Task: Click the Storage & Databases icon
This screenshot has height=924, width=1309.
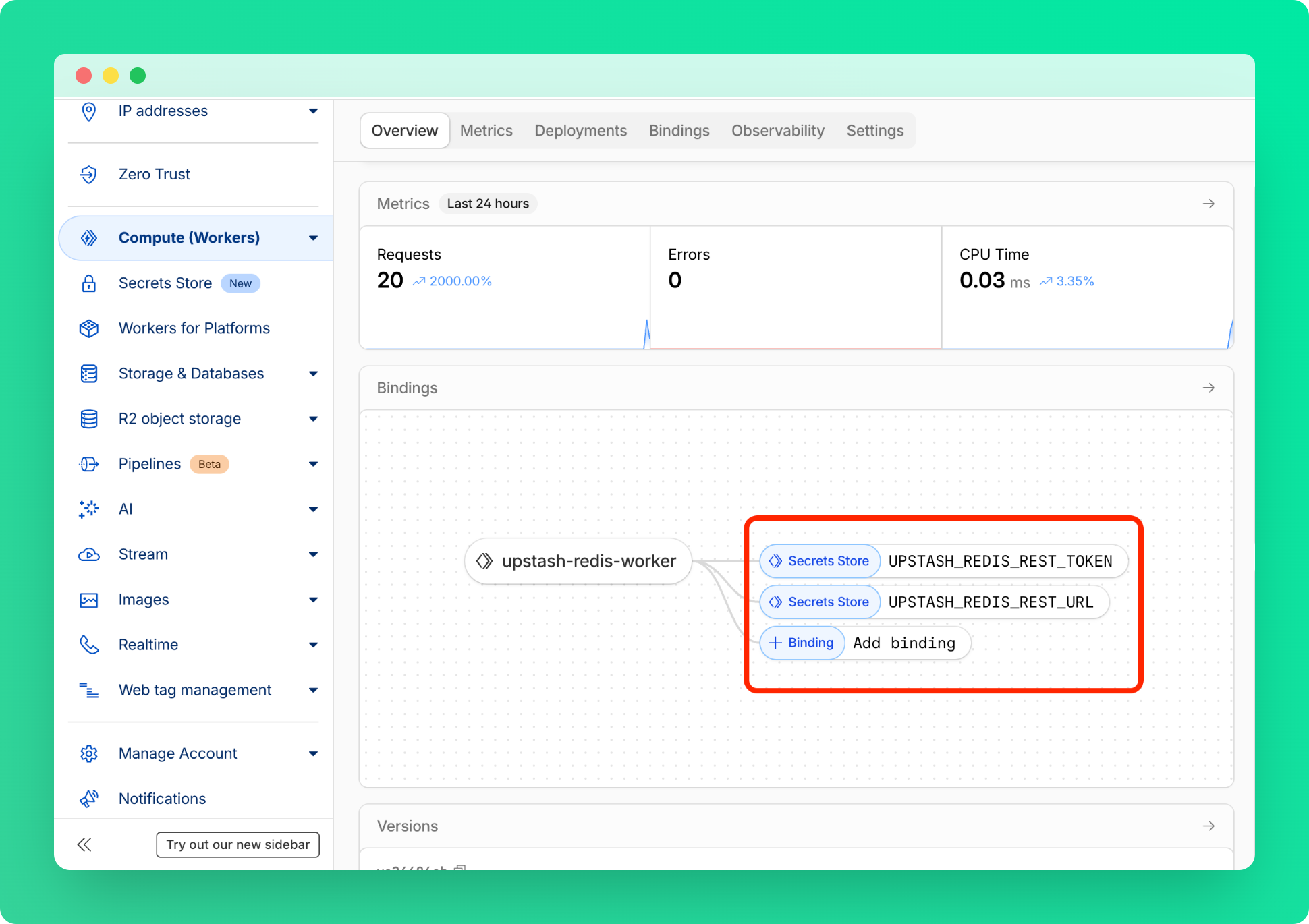Action: point(88,374)
